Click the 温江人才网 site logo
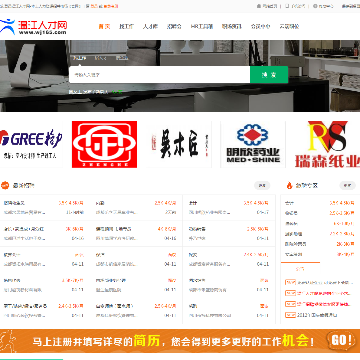 33,27
